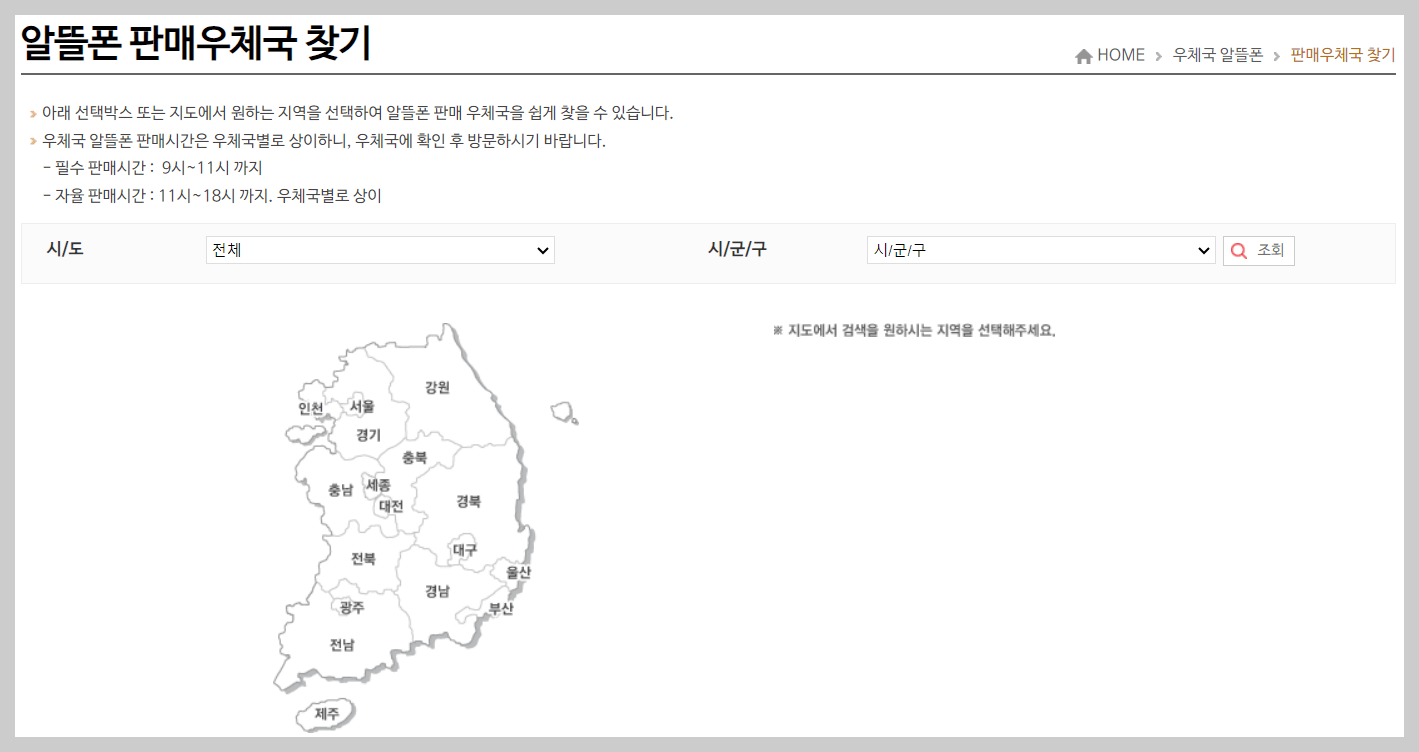Select 전남 region on the map
The width and height of the screenshot is (1419, 752).
pyautogui.click(x=343, y=647)
